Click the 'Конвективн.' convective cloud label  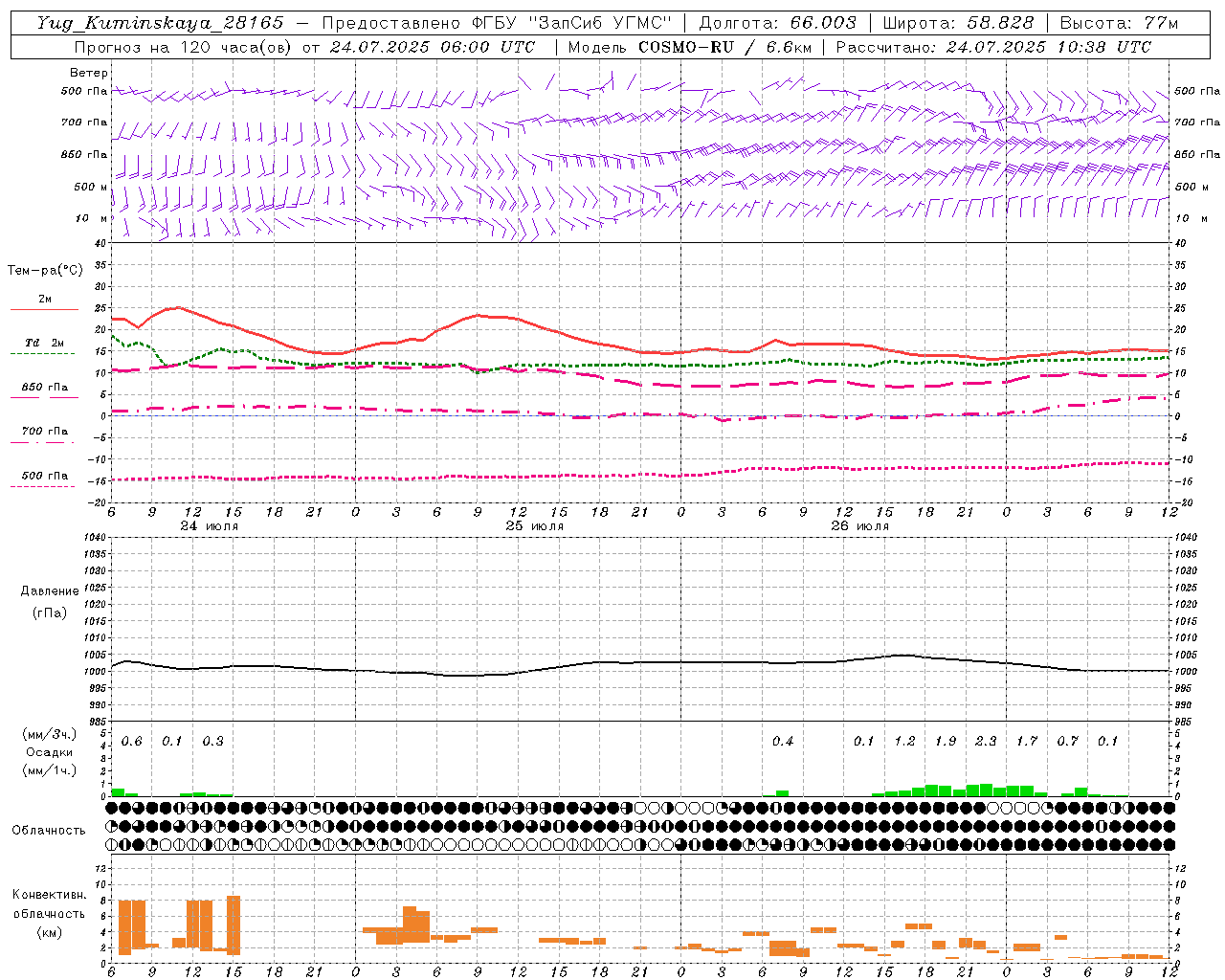pos(49,895)
